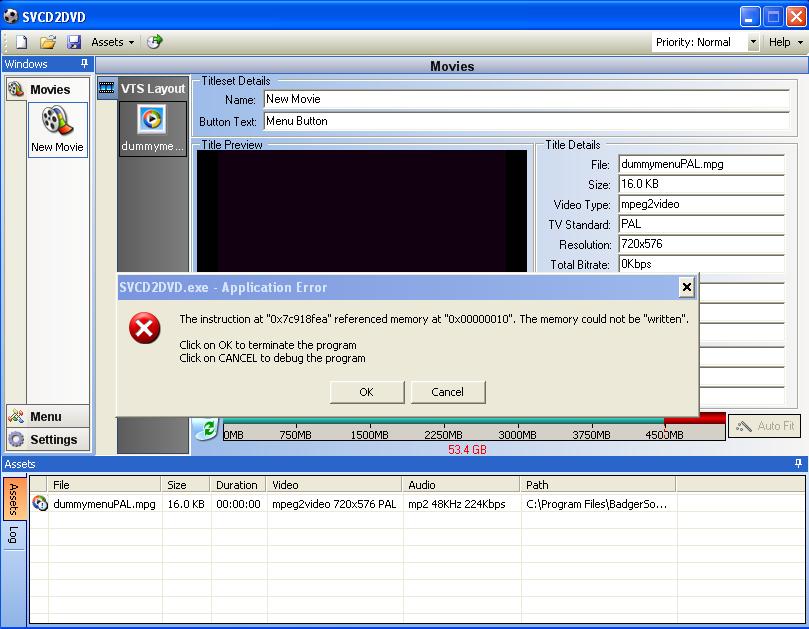Pin the Assets panel

(798, 463)
